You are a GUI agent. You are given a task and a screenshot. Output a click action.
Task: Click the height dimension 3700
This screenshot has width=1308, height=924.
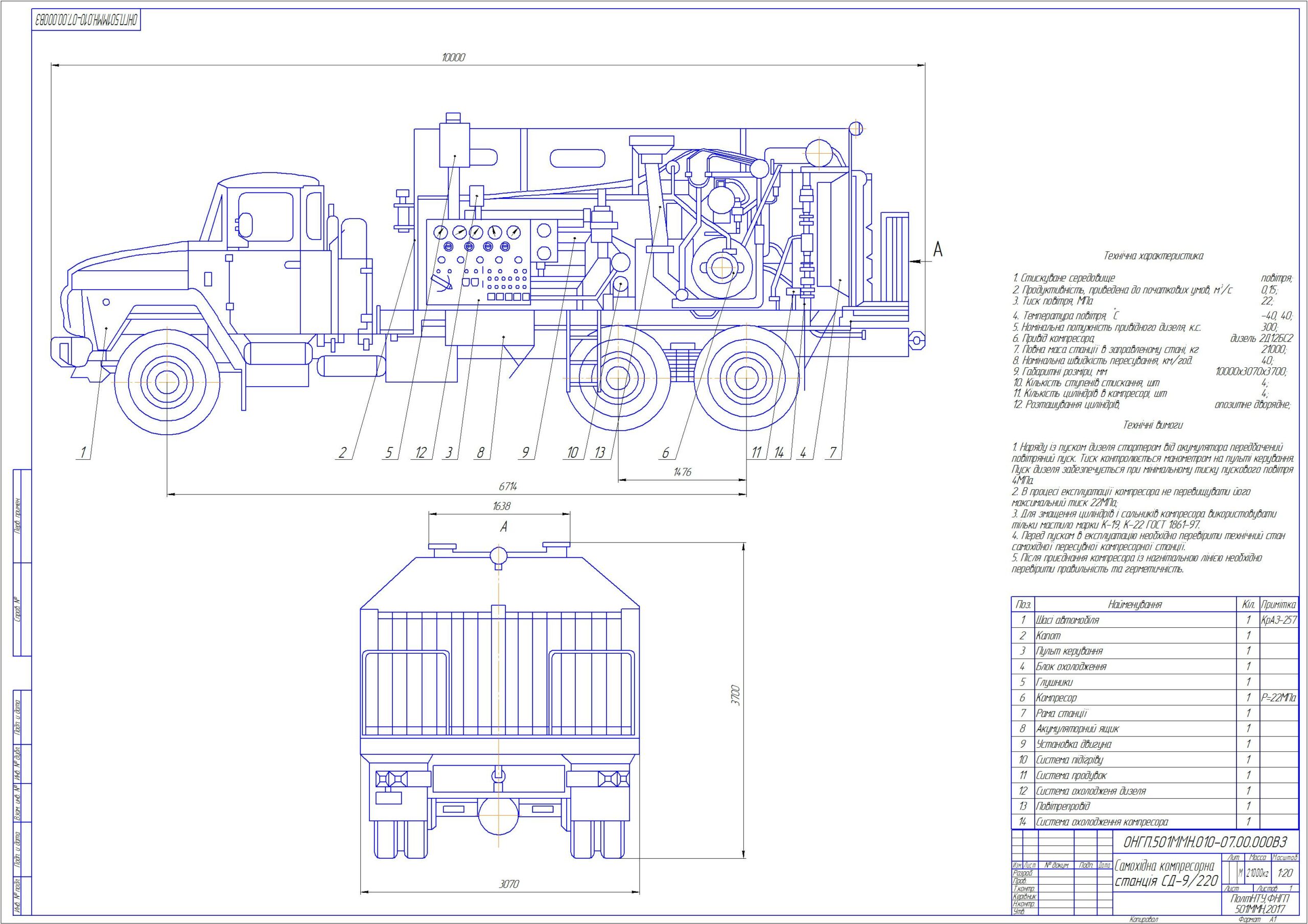pos(735,696)
